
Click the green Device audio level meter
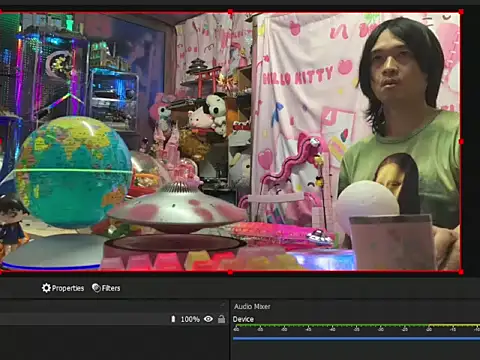pyautogui.click(x=330, y=325)
